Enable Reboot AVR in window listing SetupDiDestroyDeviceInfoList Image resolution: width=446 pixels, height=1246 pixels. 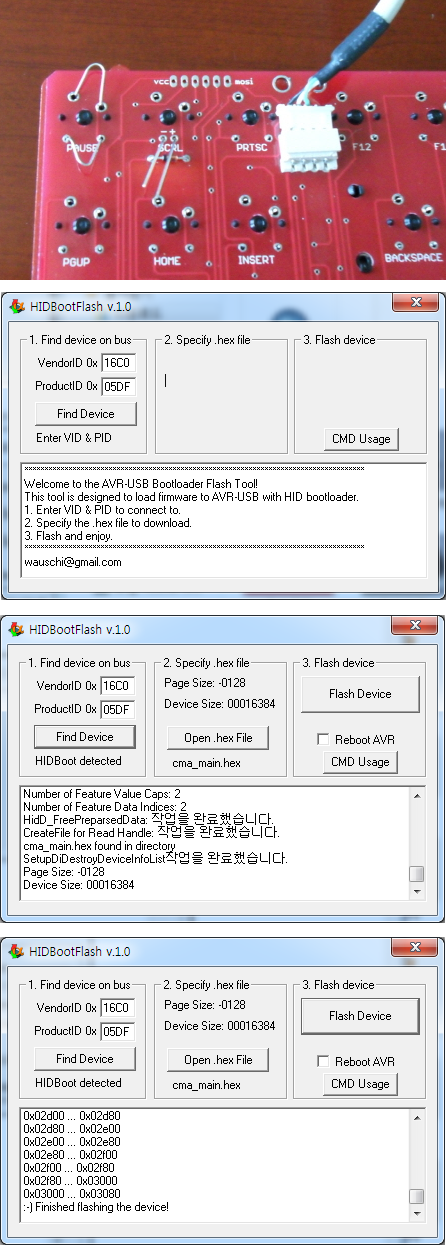tap(322, 739)
